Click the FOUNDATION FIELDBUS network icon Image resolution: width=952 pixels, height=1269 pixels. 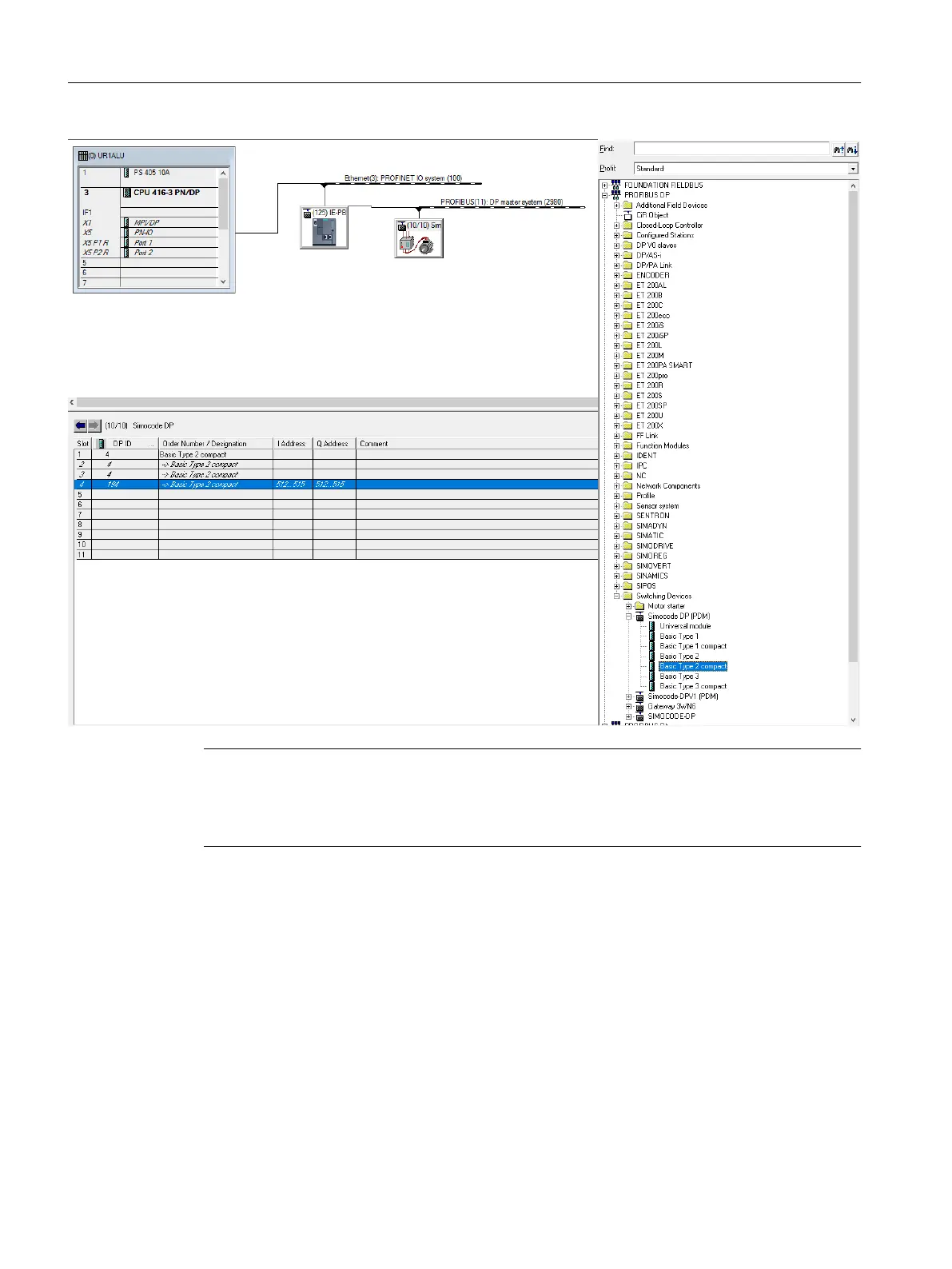(615, 186)
